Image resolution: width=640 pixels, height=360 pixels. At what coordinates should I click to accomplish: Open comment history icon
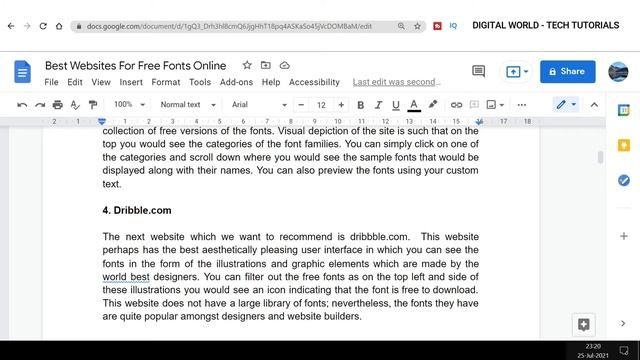tap(478, 71)
